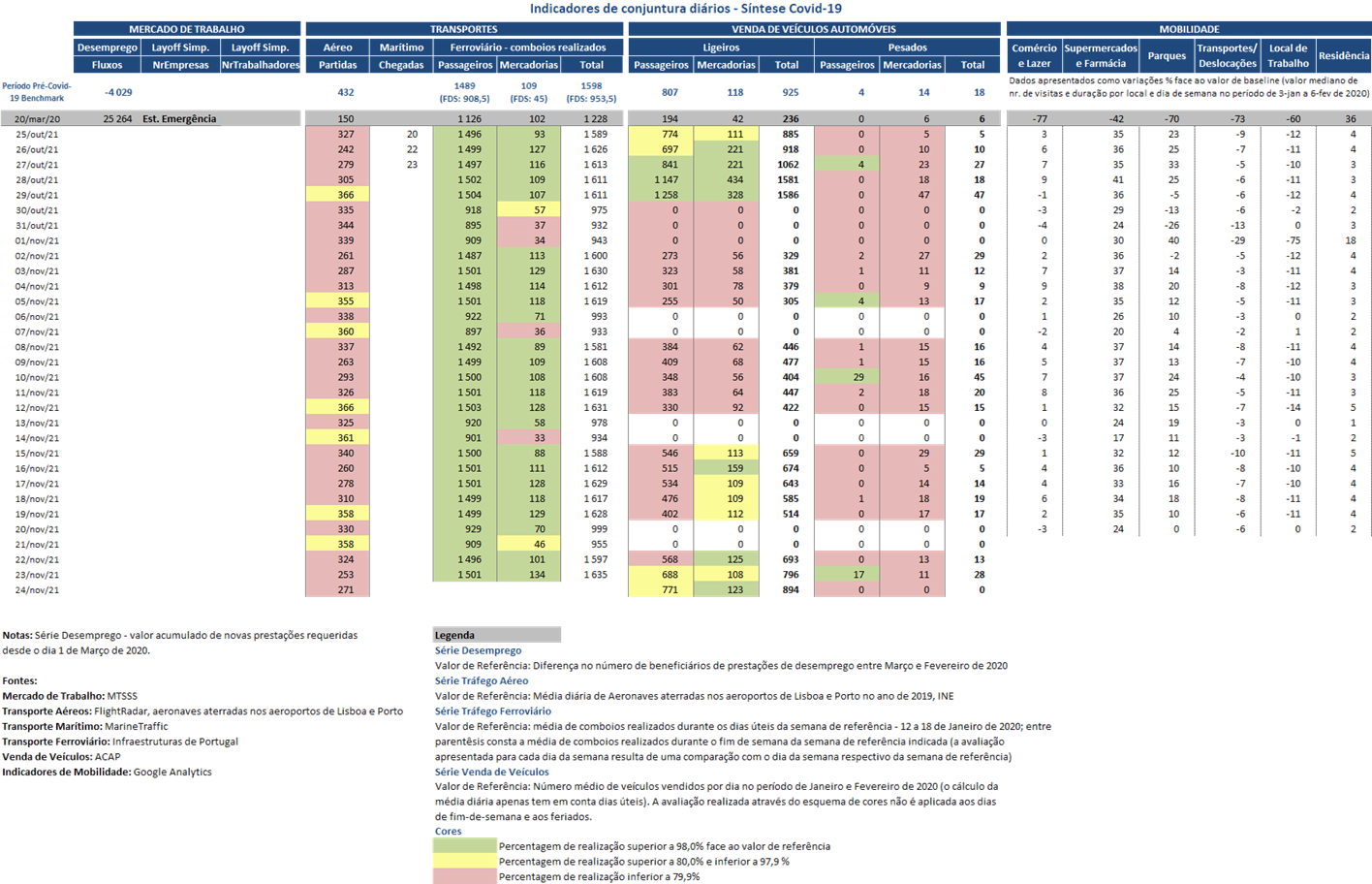The height and width of the screenshot is (884, 1372).
Task: Click Aéreo Partidas 327 on 25/out/21
Action: point(337,135)
